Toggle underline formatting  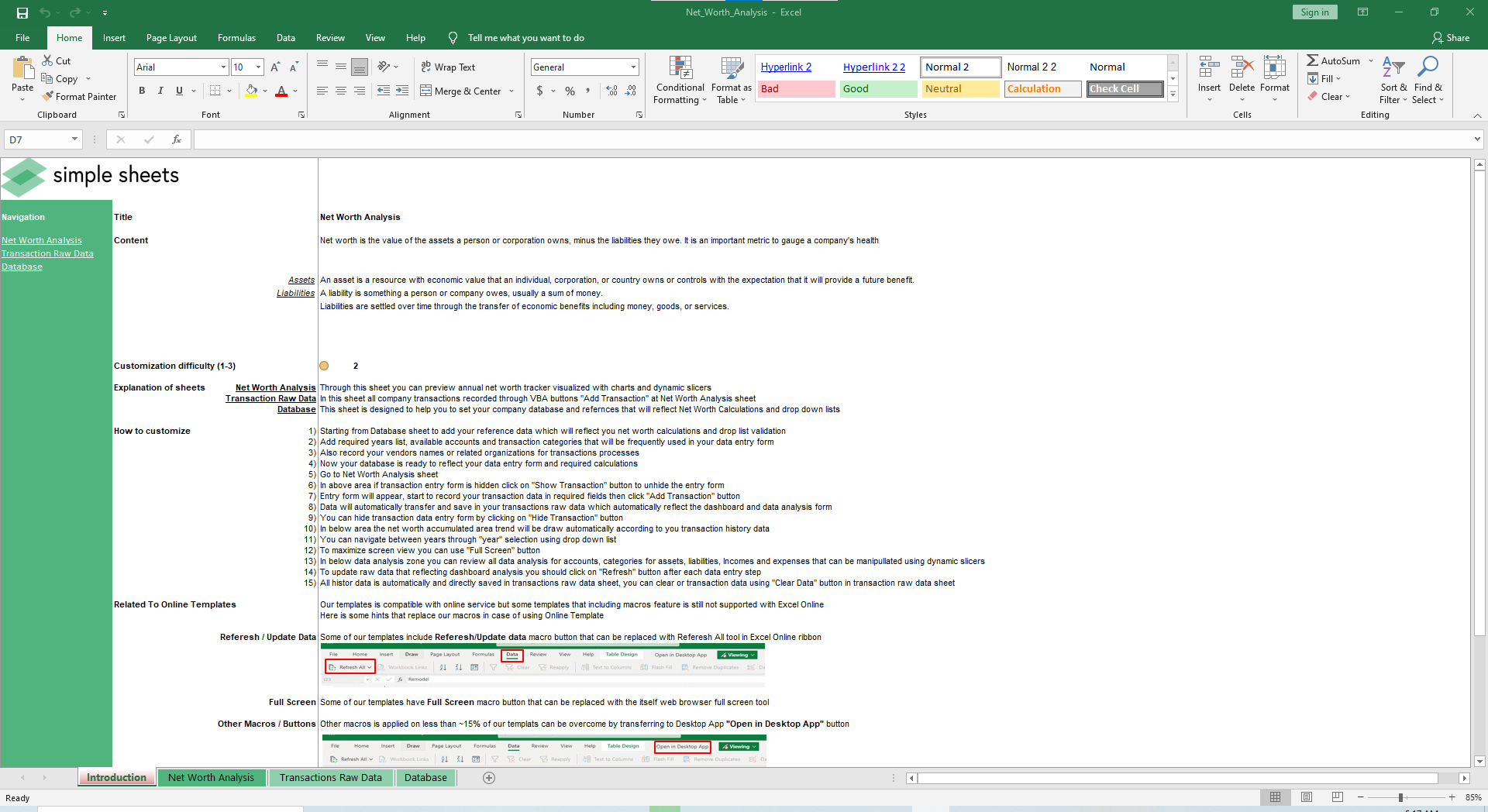(x=179, y=91)
